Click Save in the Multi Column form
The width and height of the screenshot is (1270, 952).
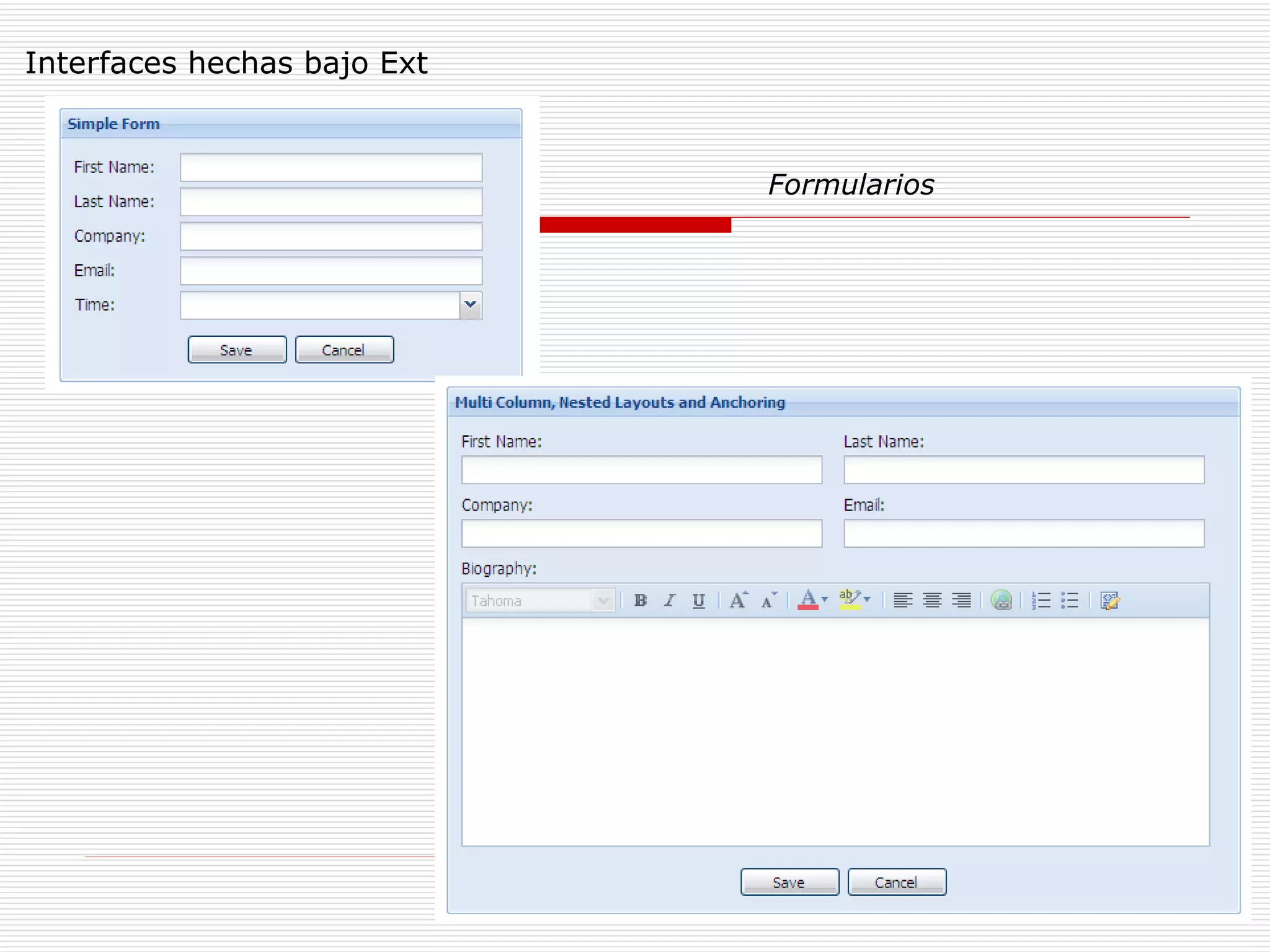[x=789, y=882]
